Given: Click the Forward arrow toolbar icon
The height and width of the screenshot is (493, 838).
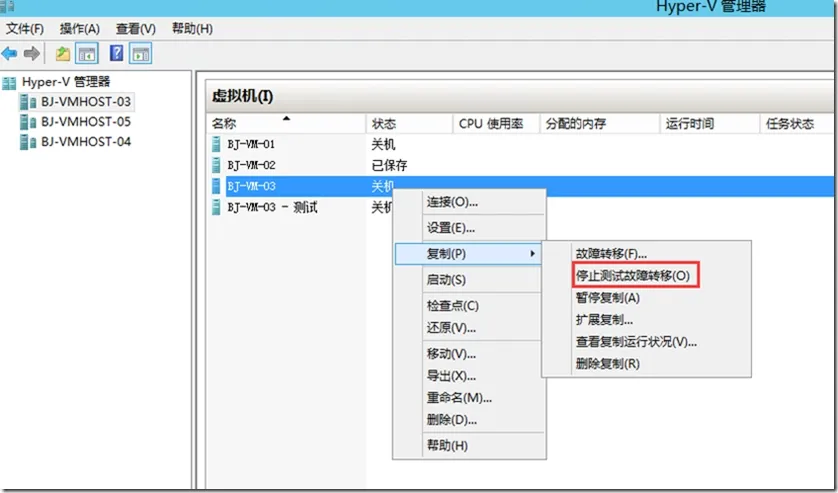Looking at the screenshot, I should (32, 53).
